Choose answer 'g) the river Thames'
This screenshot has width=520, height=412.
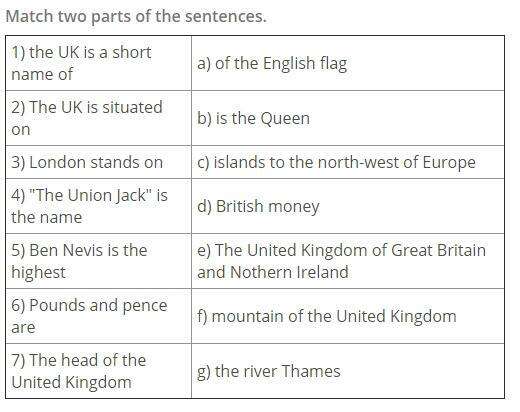click(348, 371)
